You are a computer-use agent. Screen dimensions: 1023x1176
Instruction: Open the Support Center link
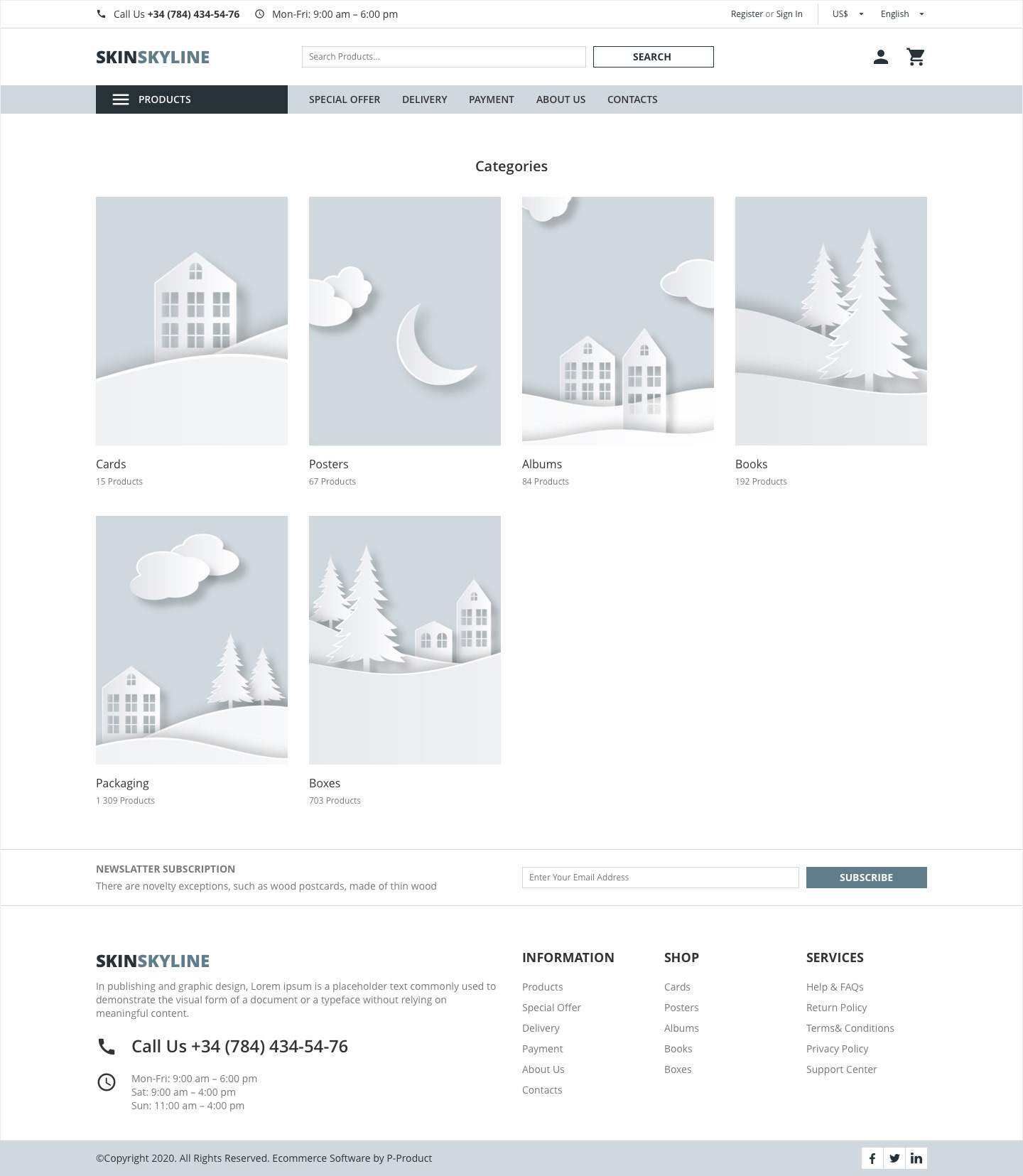842,1069
